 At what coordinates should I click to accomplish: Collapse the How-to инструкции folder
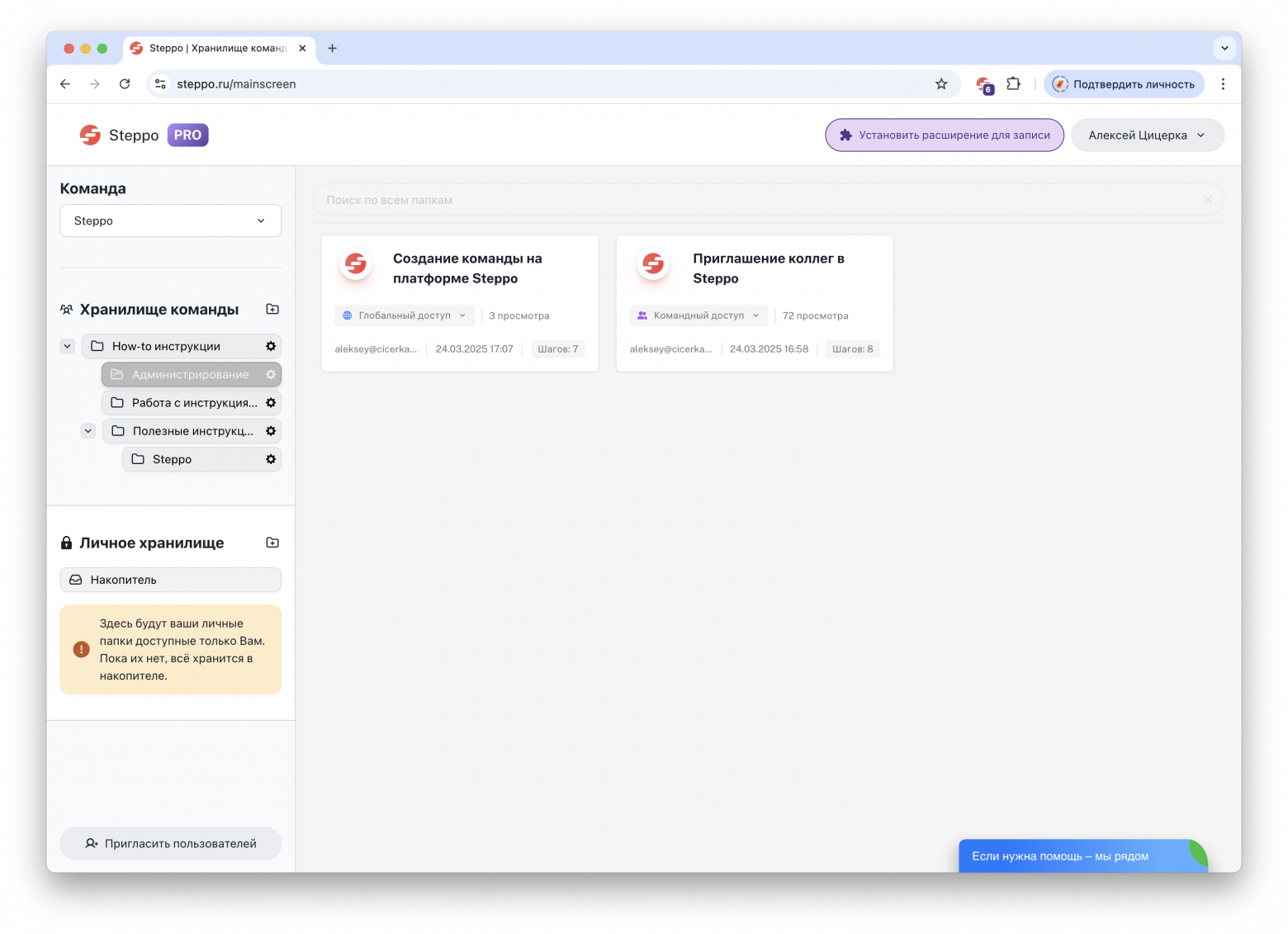coord(68,346)
